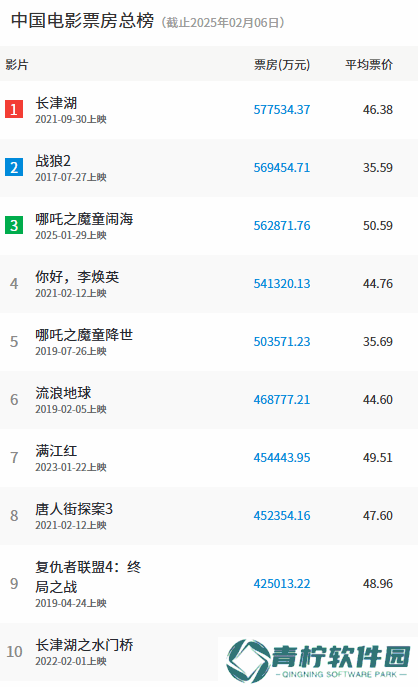Click release date 2019-02-05上映

coord(71,409)
